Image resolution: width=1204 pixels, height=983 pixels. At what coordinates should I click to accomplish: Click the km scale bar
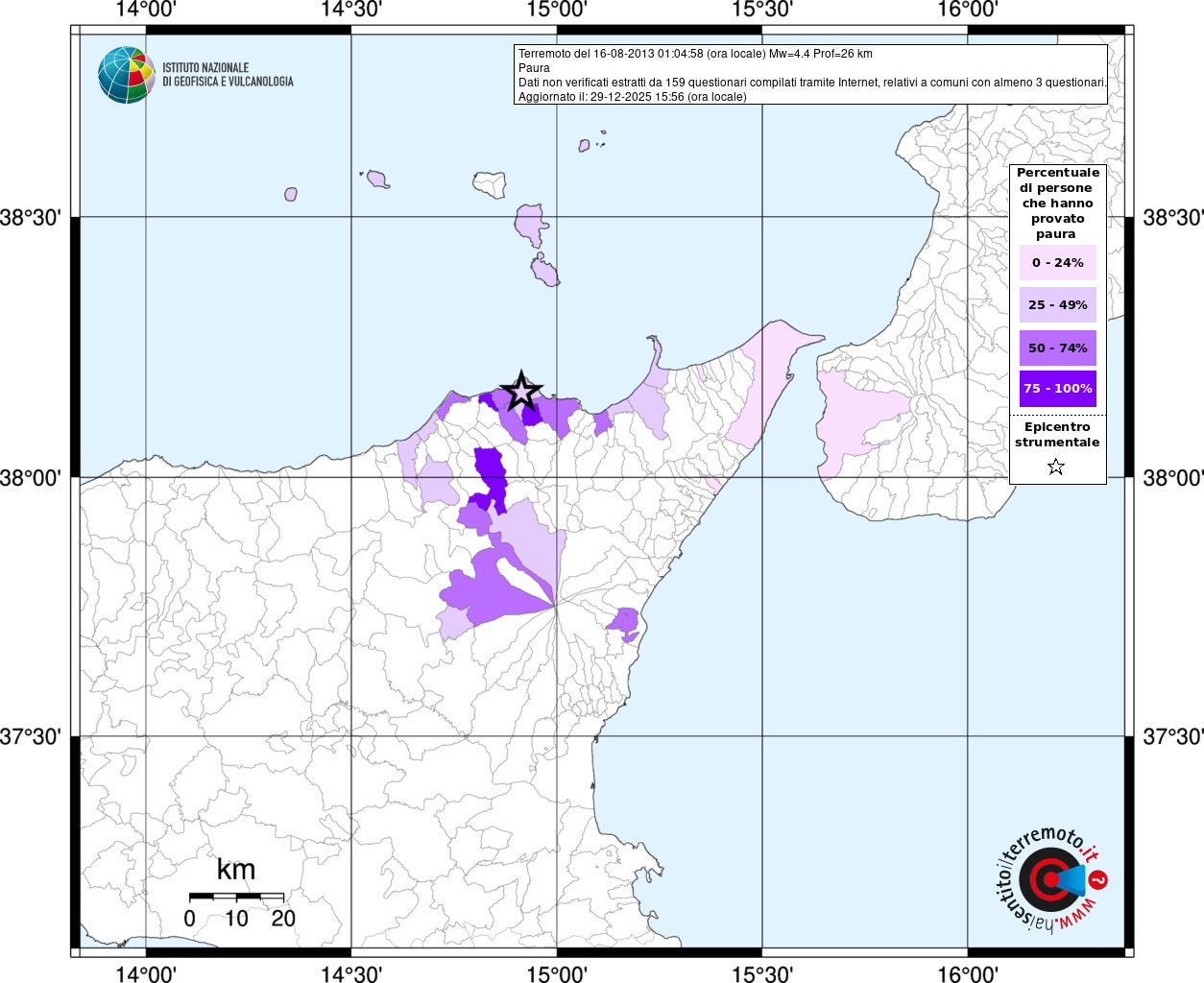pos(236,897)
